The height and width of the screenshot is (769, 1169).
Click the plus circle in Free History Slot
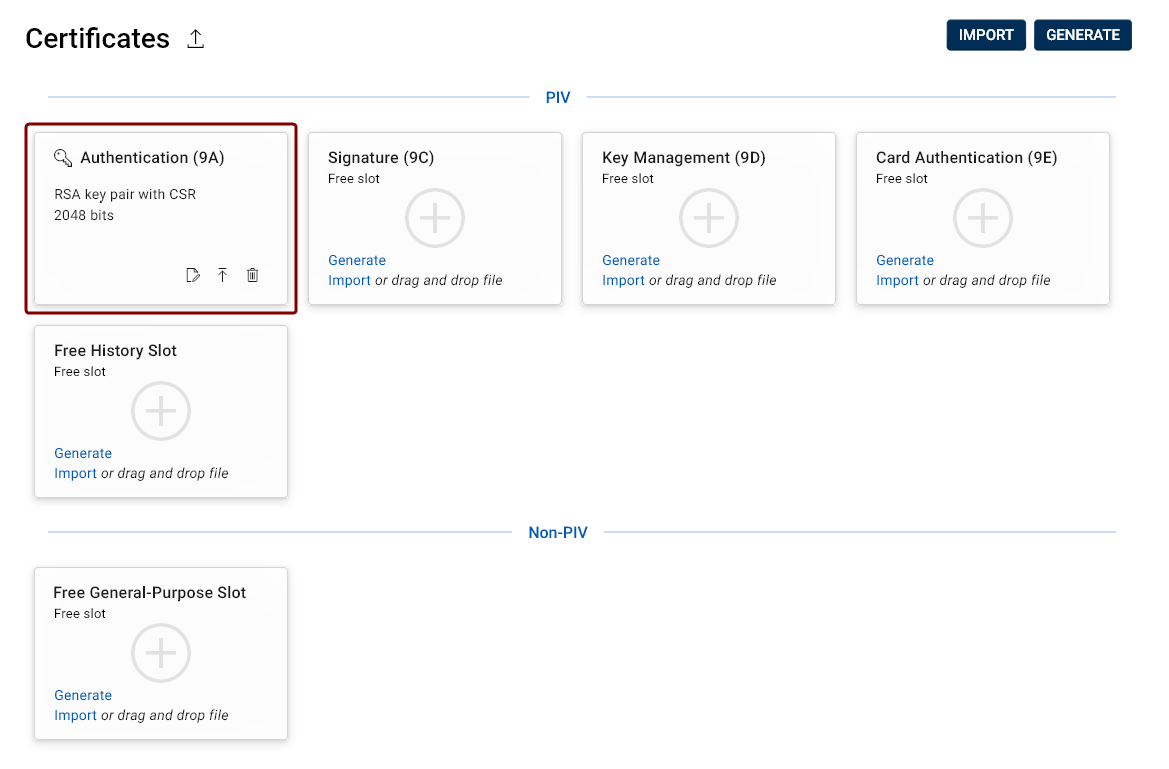(161, 411)
